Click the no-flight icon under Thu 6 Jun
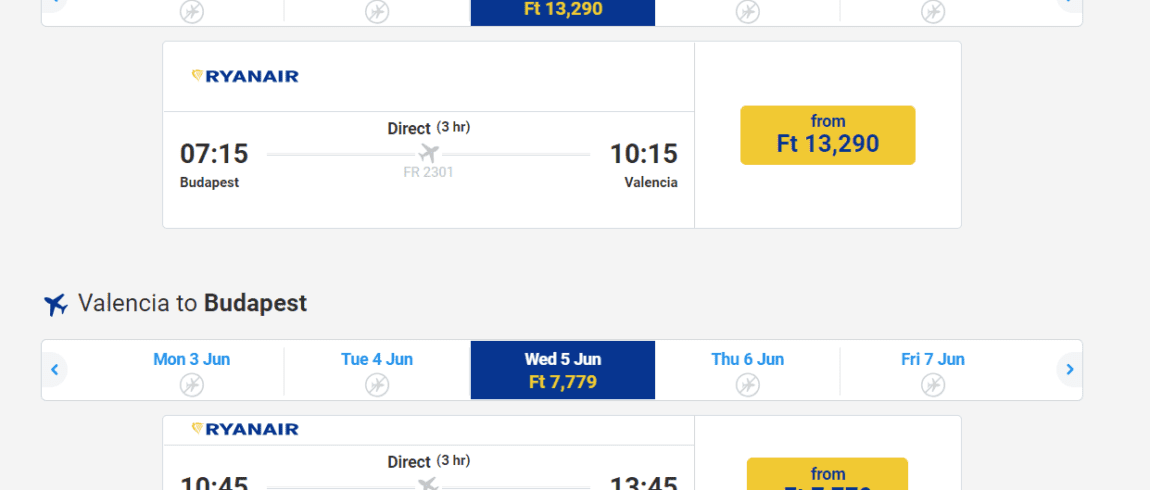Viewport: 1150px width, 490px height. (x=747, y=384)
